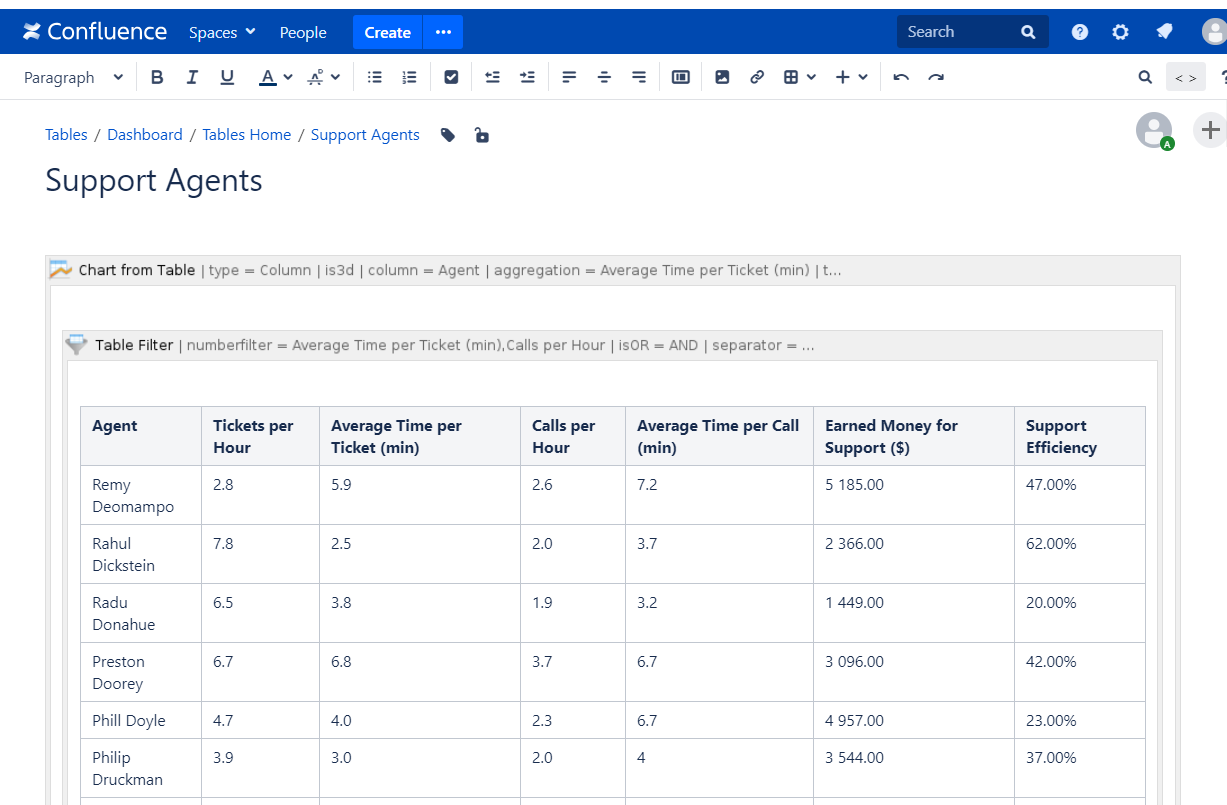1227x805 pixels.
Task: Insert a numbered list
Action: click(409, 77)
